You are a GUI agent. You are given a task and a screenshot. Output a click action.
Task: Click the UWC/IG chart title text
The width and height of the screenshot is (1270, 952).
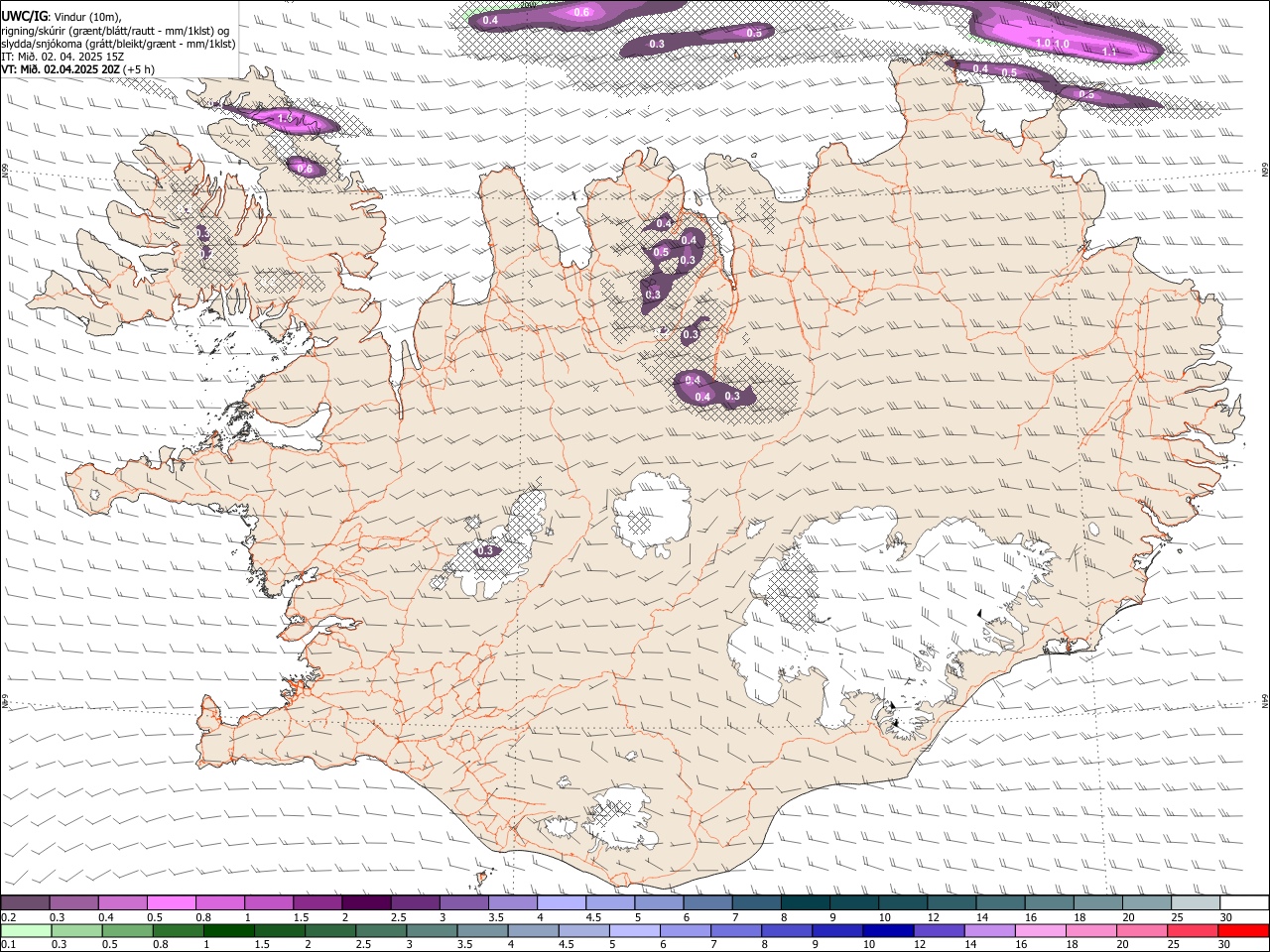coord(24,15)
